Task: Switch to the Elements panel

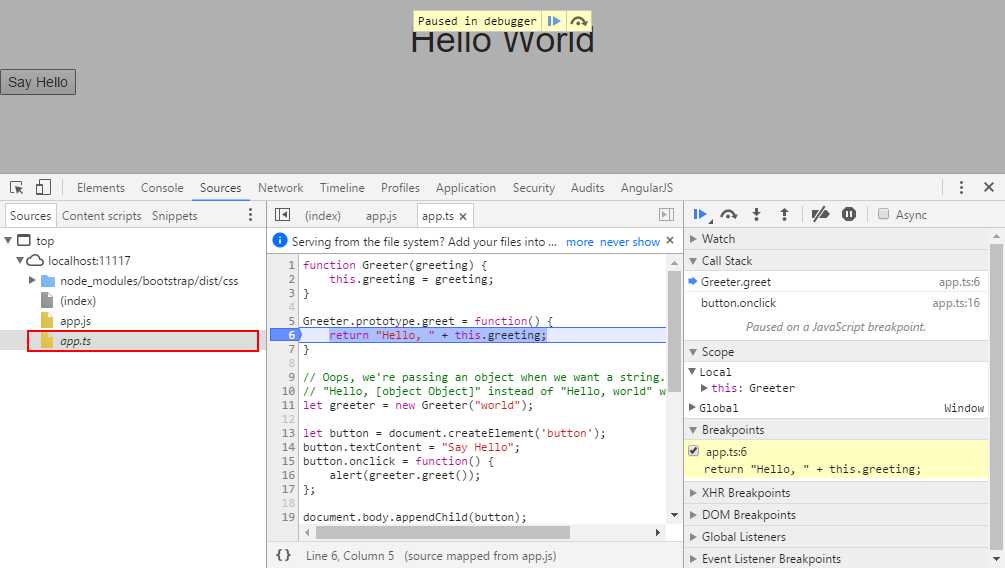Action: click(101, 188)
